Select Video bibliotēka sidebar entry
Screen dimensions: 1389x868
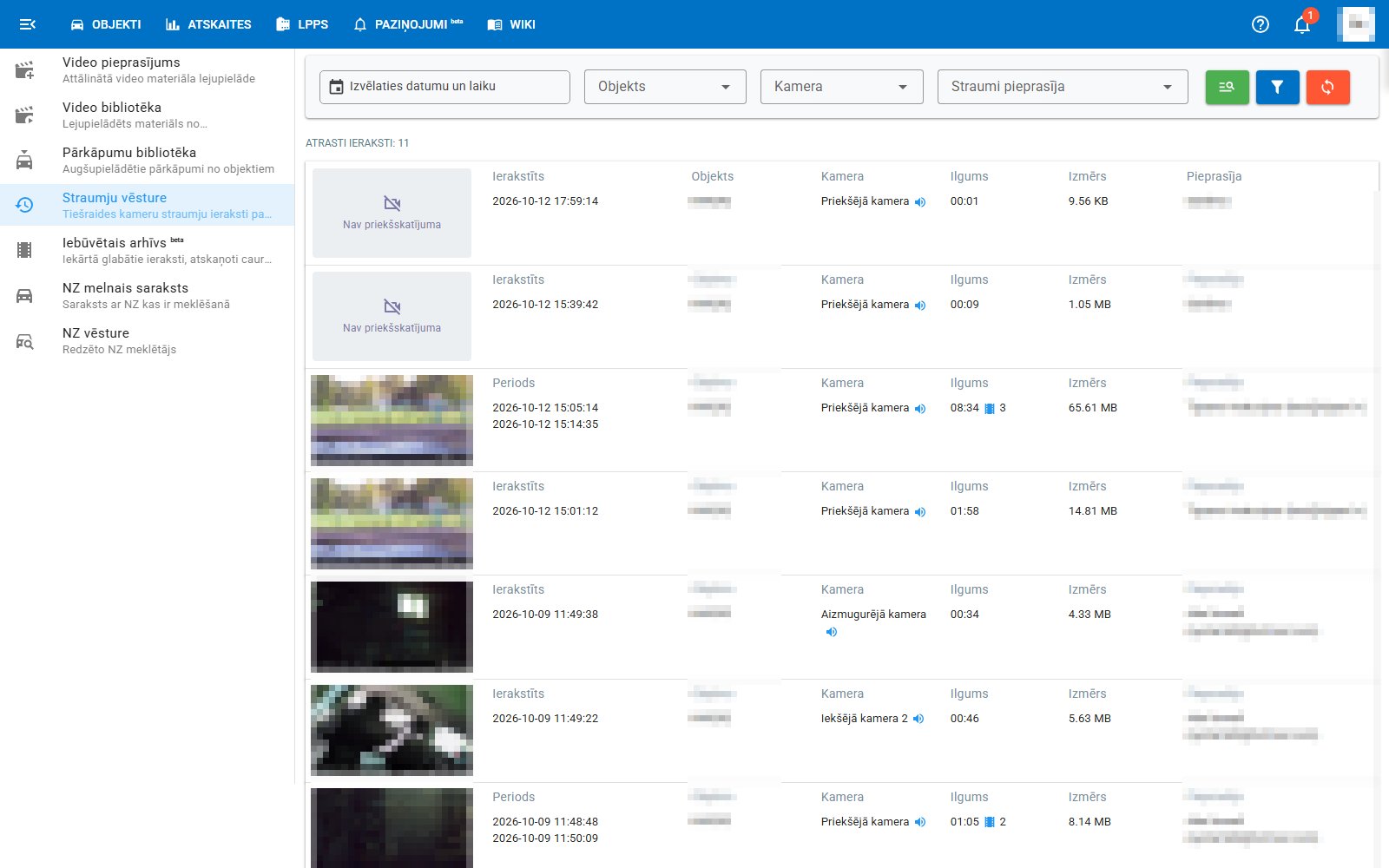(x=148, y=115)
